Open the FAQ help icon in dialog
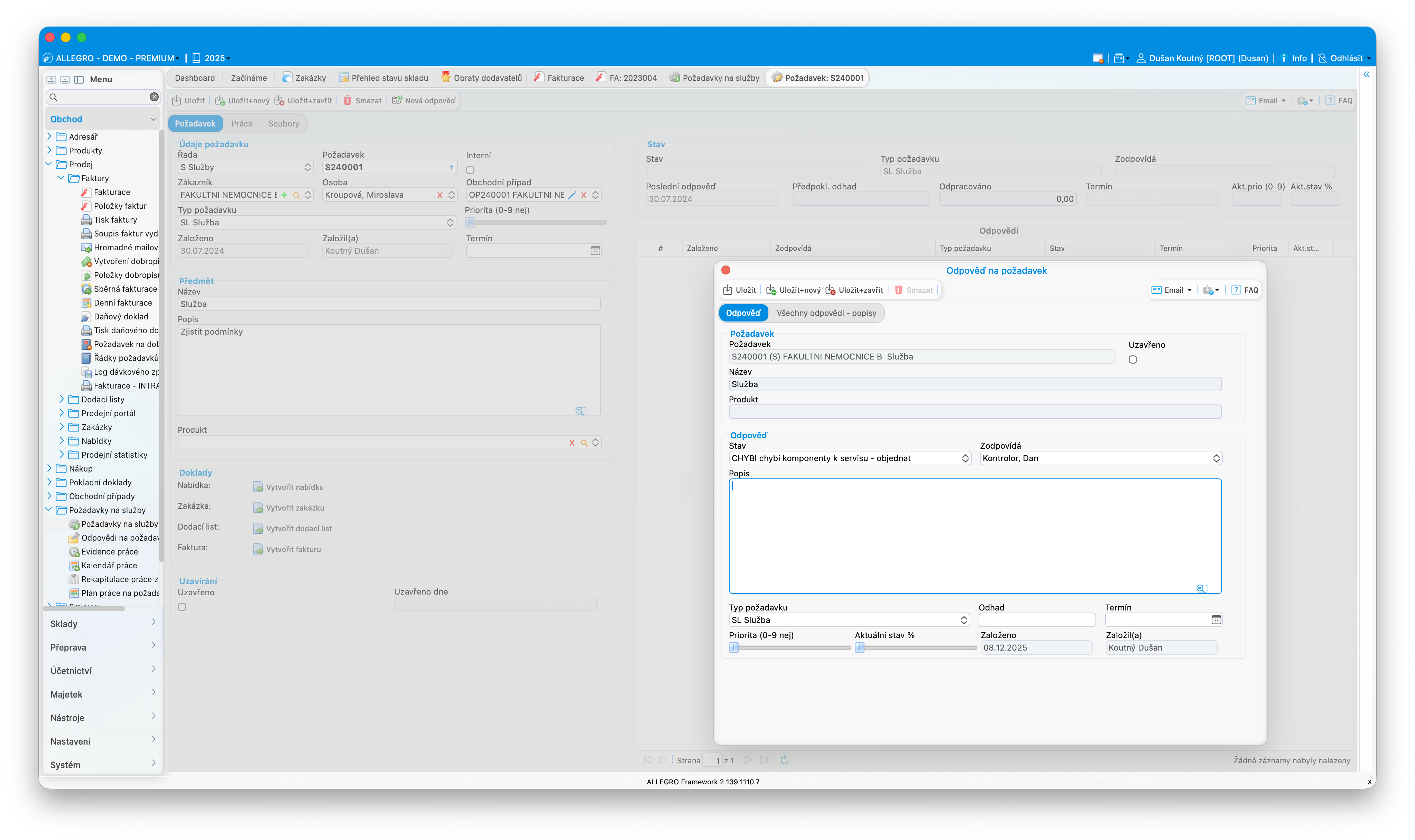Image resolution: width=1415 pixels, height=840 pixels. coord(1236,290)
